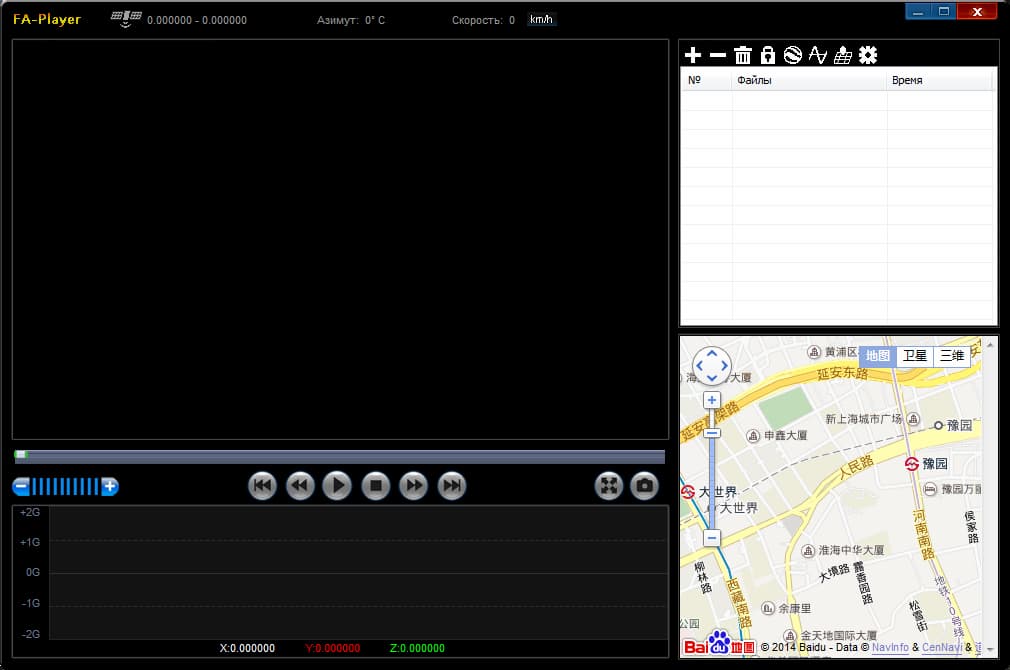Click the X:0.000000 axis value
The width and height of the screenshot is (1010, 670).
(247, 648)
